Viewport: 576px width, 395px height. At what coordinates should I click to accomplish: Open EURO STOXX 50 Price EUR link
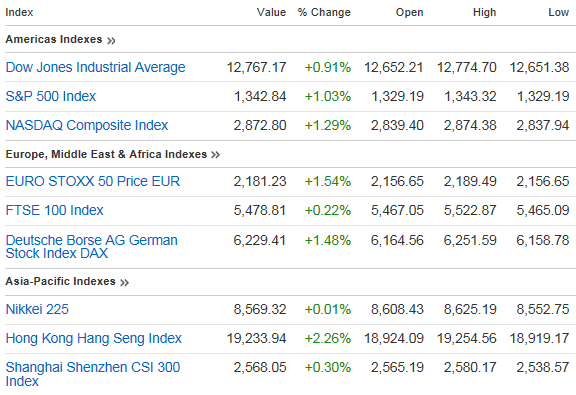93,181
